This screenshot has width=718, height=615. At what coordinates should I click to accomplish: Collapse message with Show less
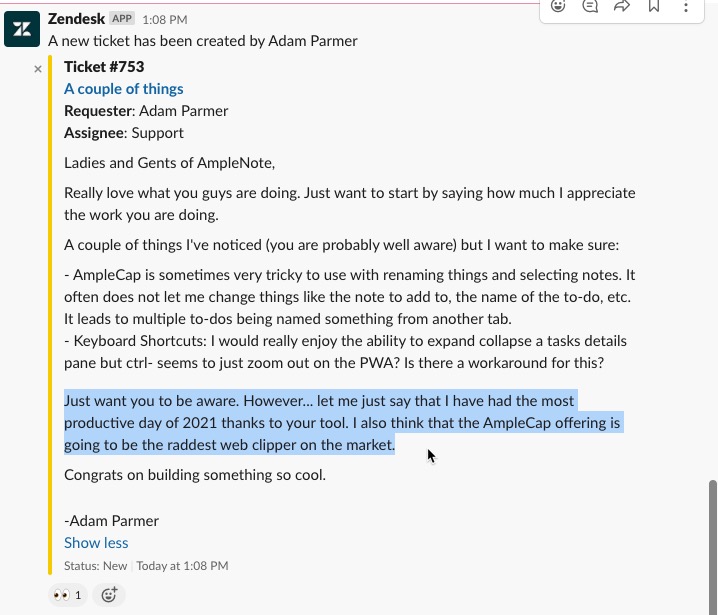[96, 543]
